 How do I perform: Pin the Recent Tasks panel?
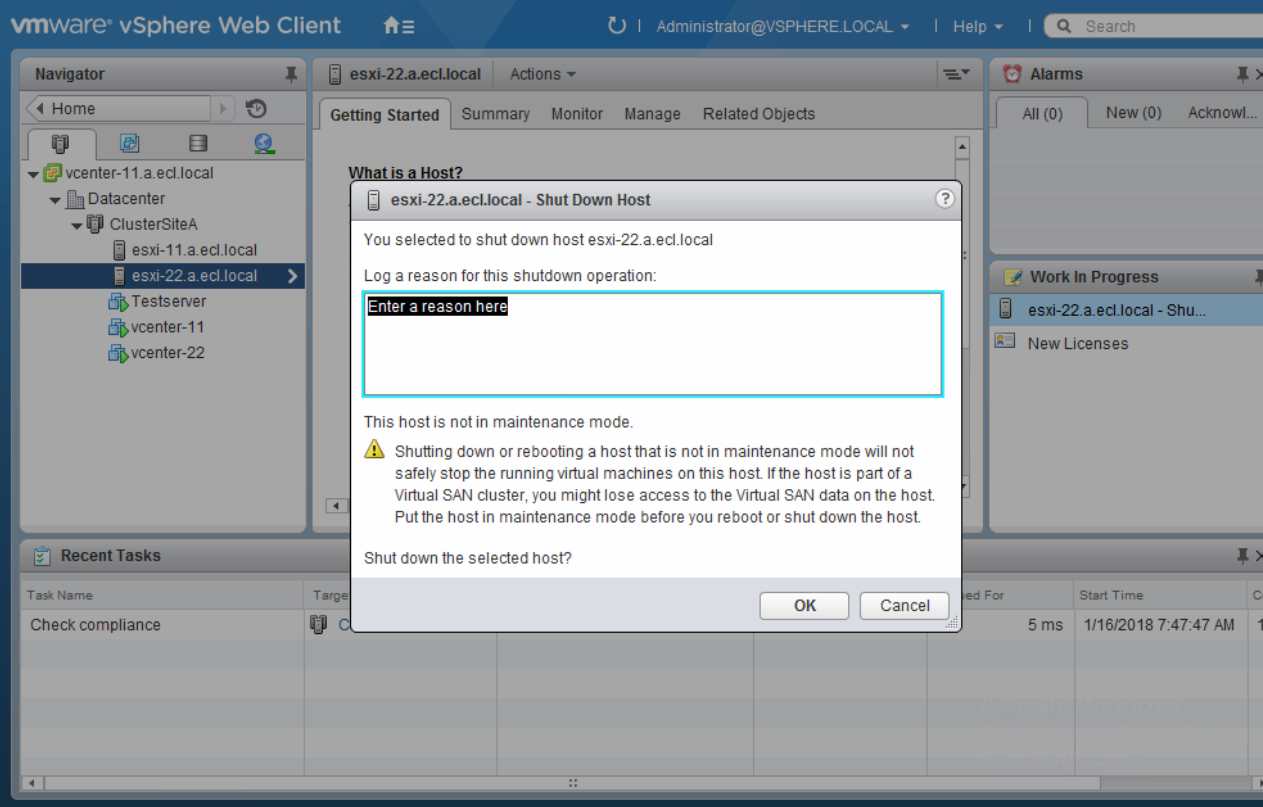tap(1242, 556)
